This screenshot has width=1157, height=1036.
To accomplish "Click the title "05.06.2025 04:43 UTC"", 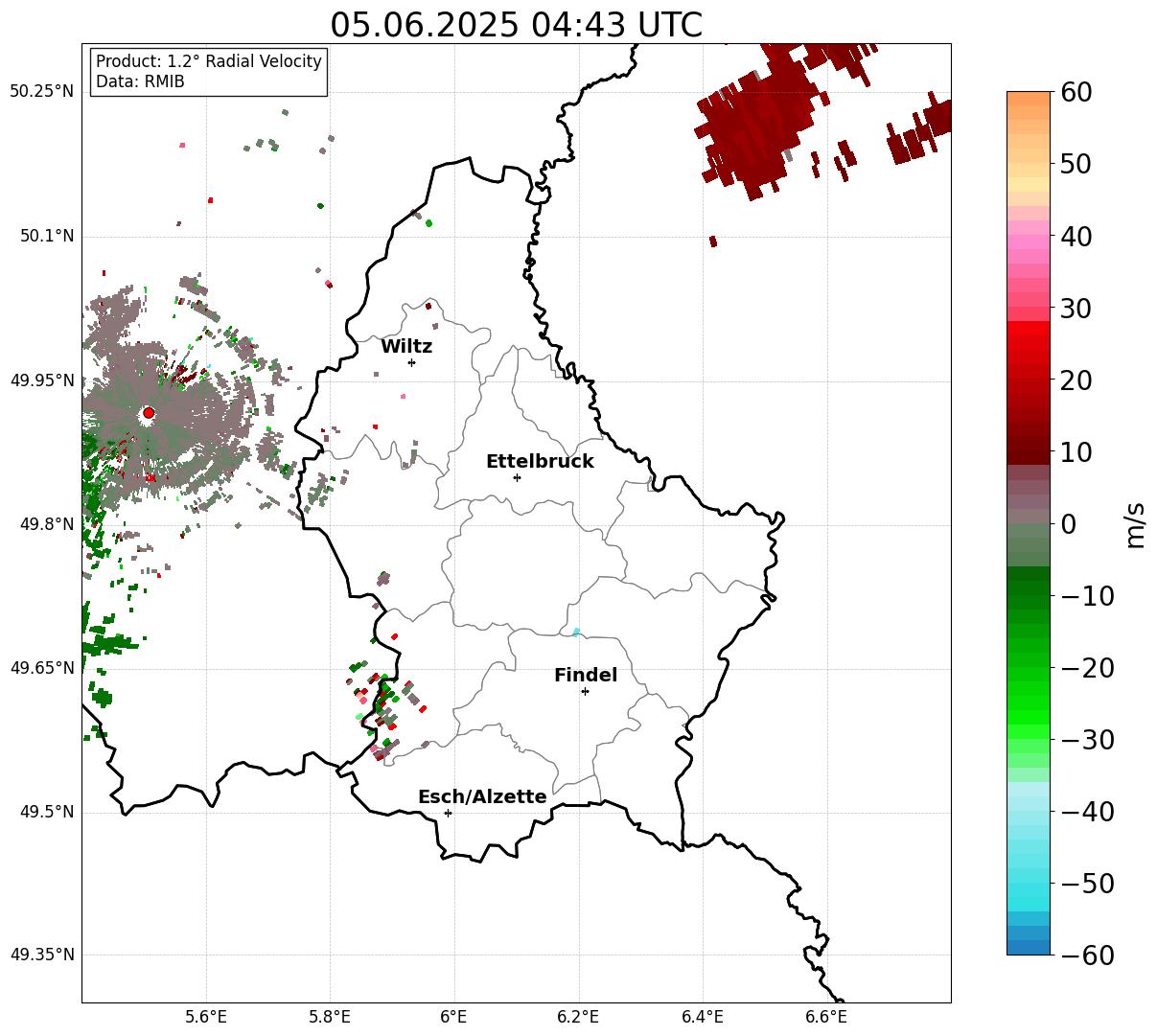I will (516, 25).
